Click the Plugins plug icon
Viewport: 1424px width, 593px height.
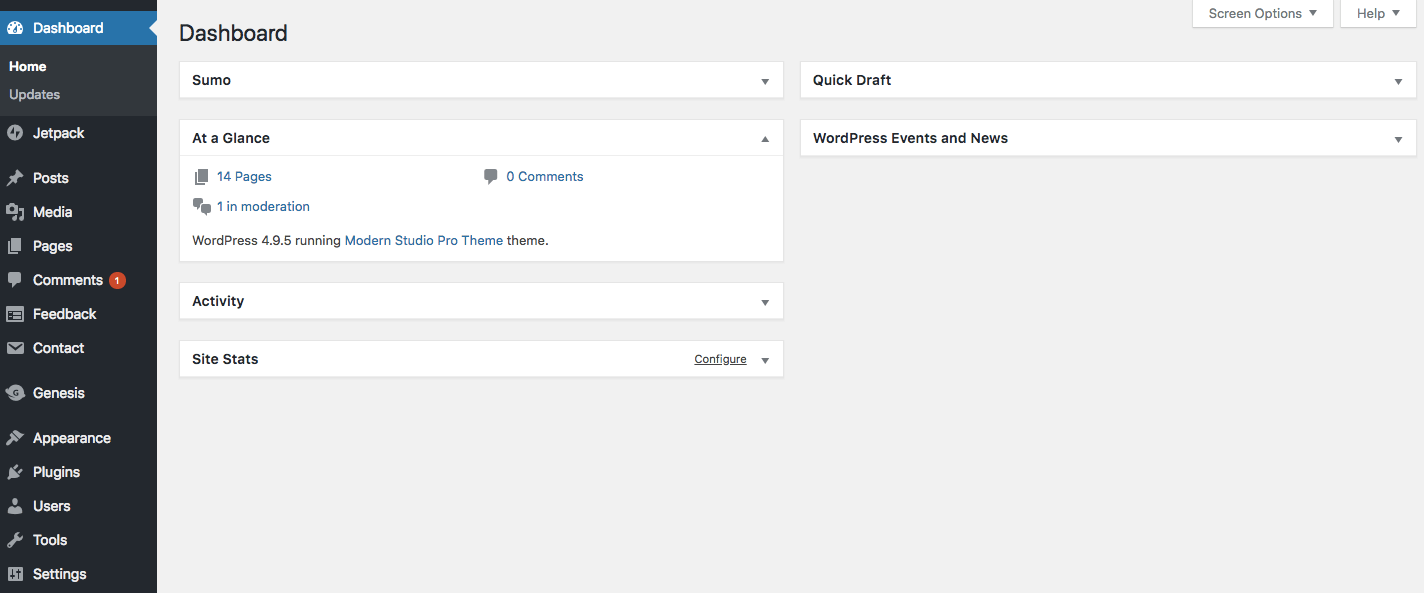click(15, 472)
